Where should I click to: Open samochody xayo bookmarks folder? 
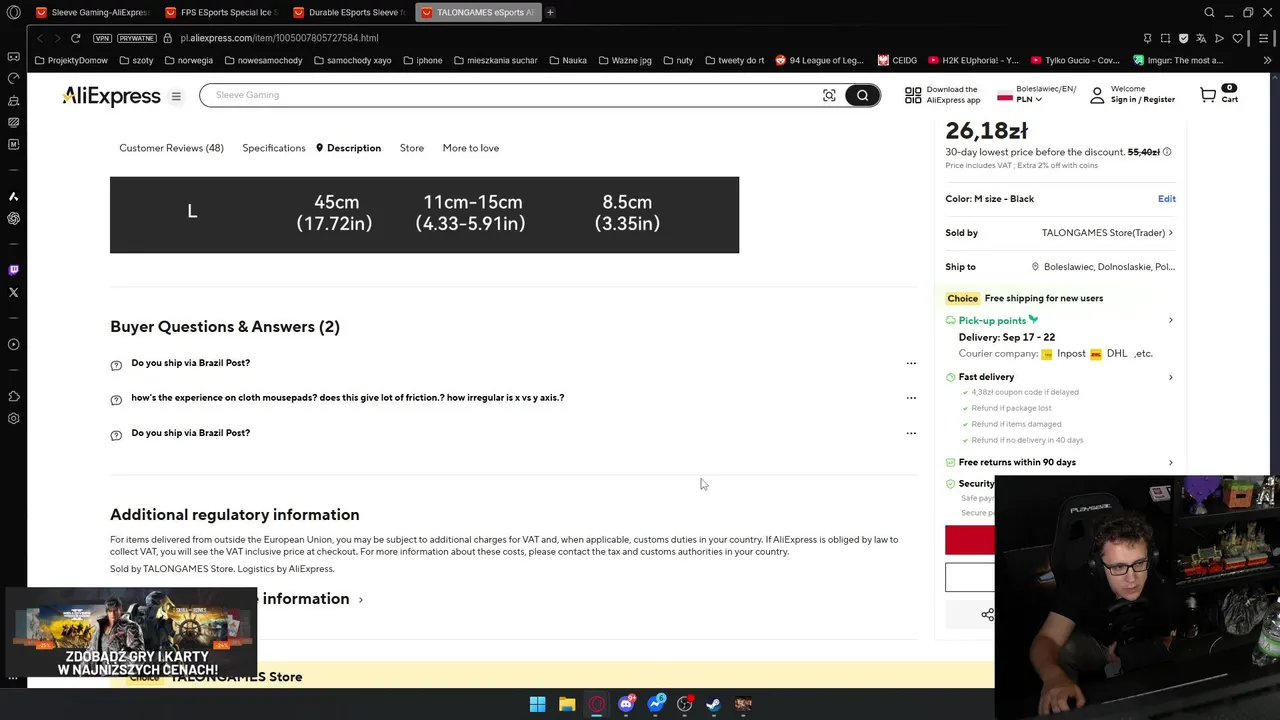click(352, 60)
